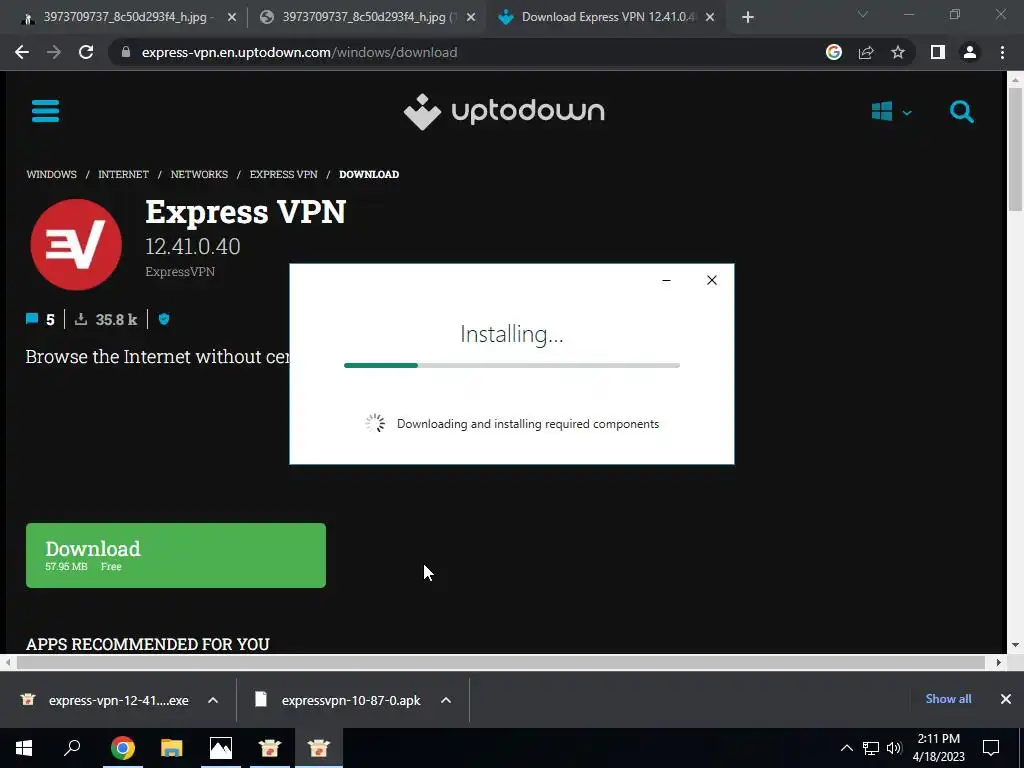The image size is (1024, 768).
Task: Click Show all downloads link
Action: (948, 699)
